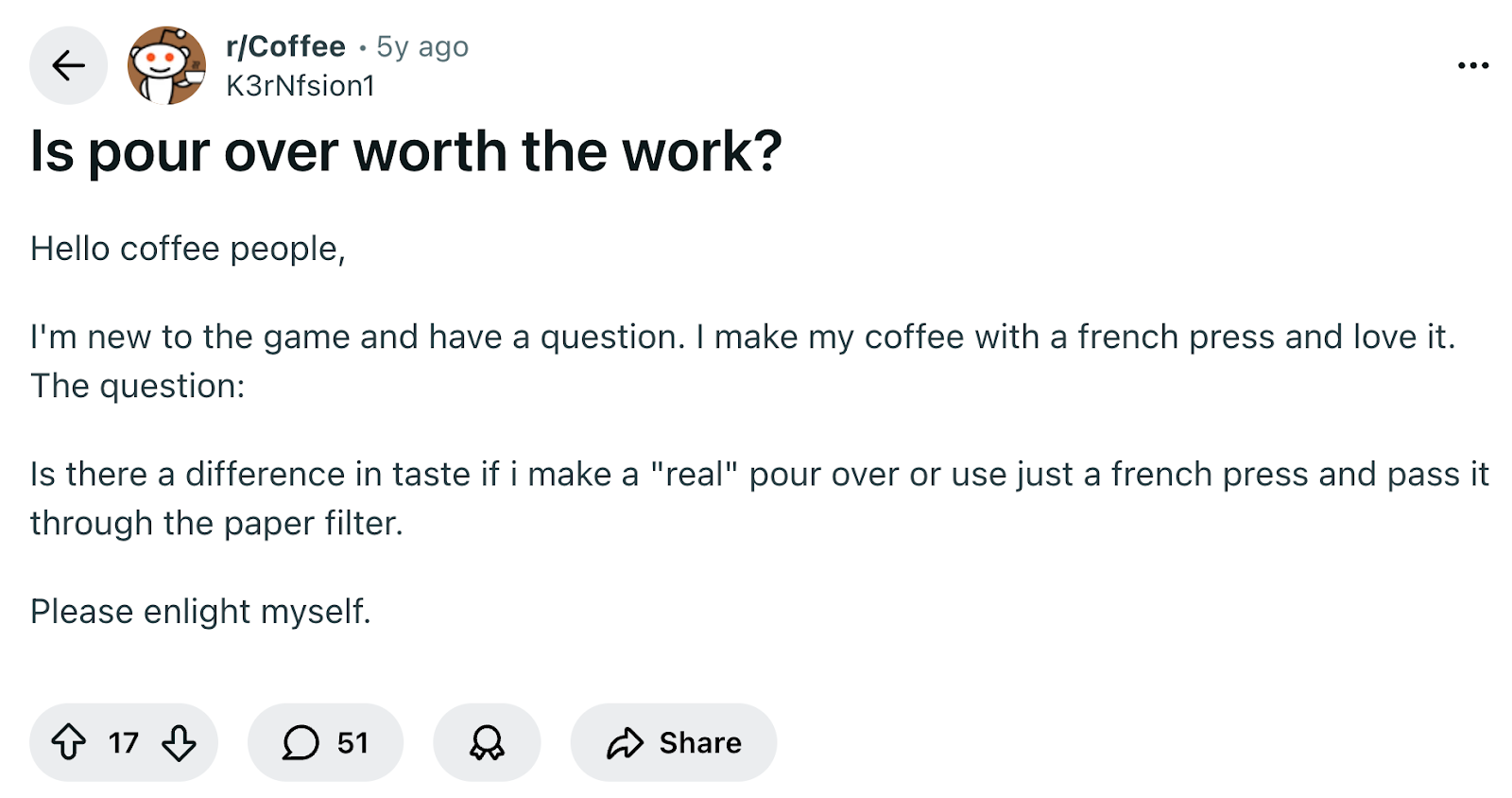Downvote the post with the down arrow
This screenshot has height=798, width=1512.
(x=180, y=743)
